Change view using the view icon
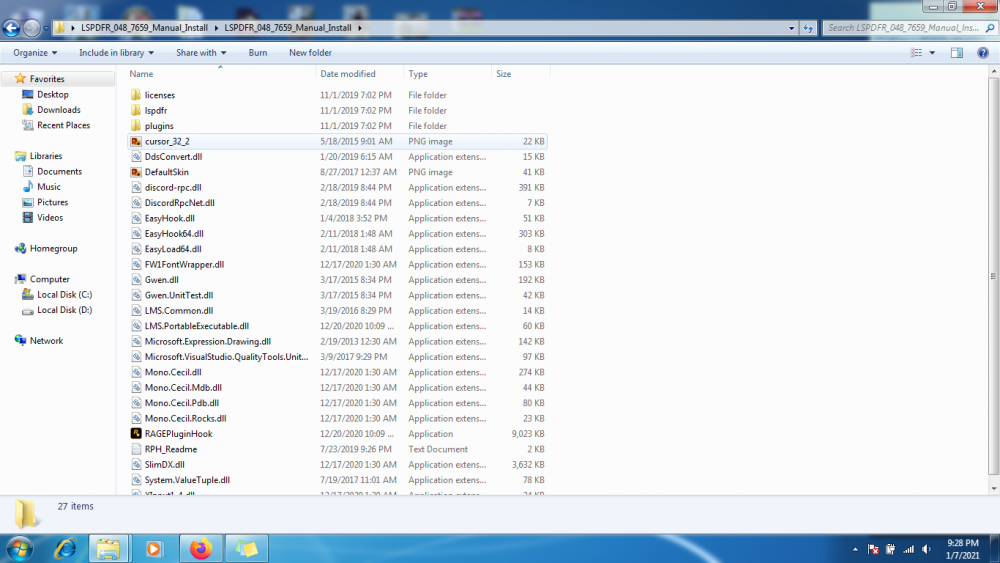The image size is (1000, 563). [x=916, y=53]
